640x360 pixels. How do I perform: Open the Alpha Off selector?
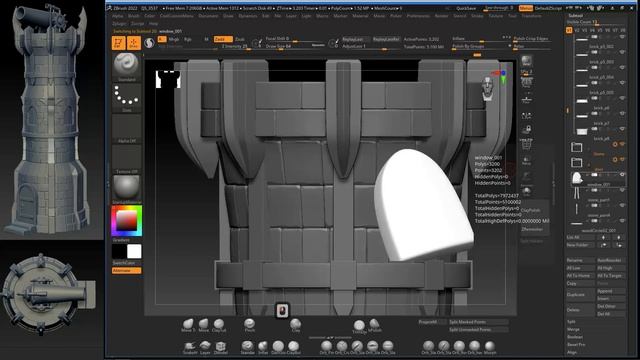pyautogui.click(x=127, y=129)
